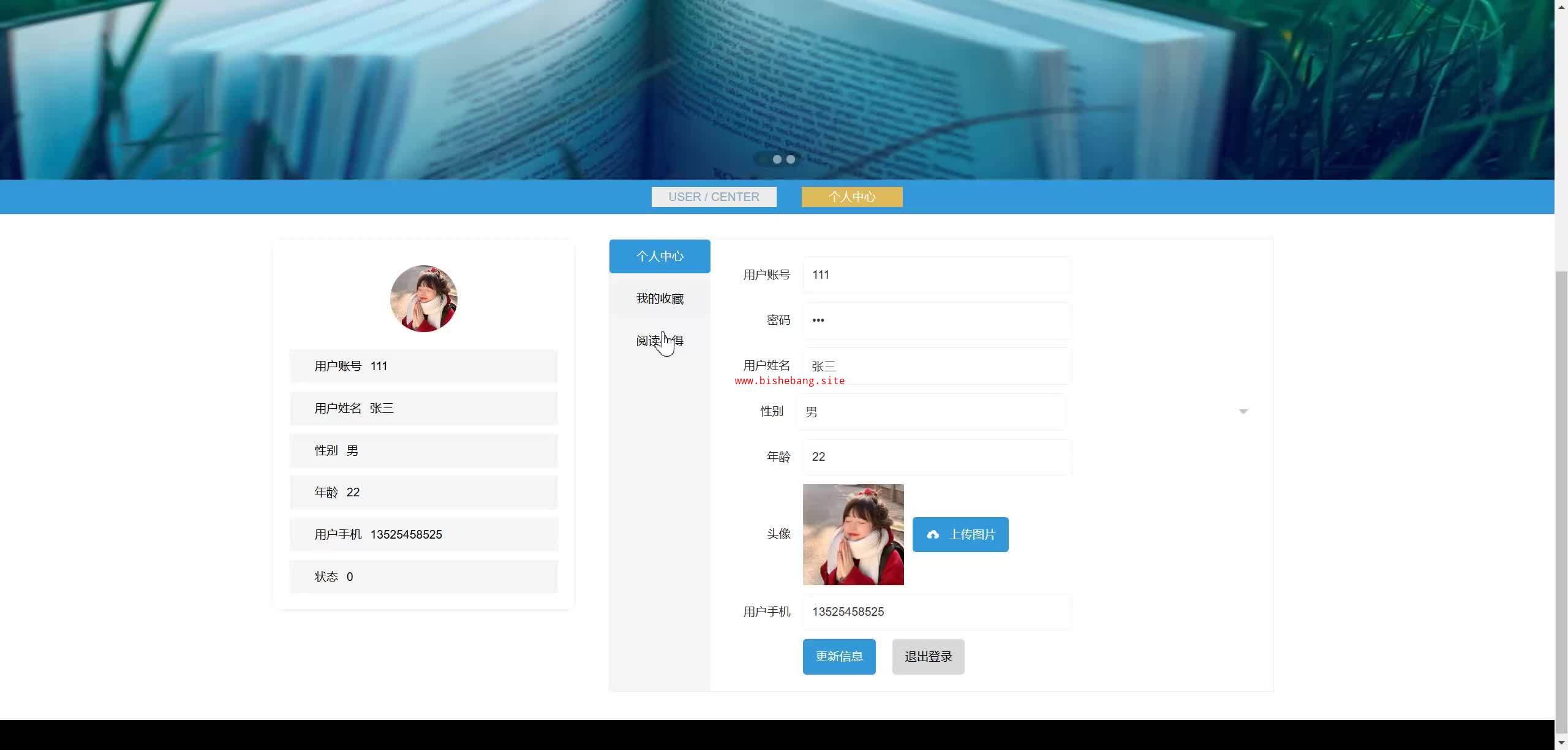Open the 阅读心得 tab
Screen dimensions: 1568x750
(660, 341)
